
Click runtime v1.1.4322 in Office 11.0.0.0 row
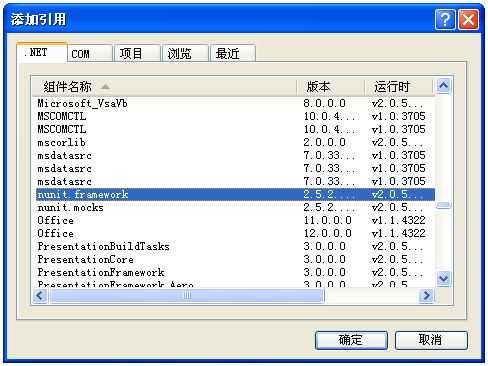[x=399, y=220]
